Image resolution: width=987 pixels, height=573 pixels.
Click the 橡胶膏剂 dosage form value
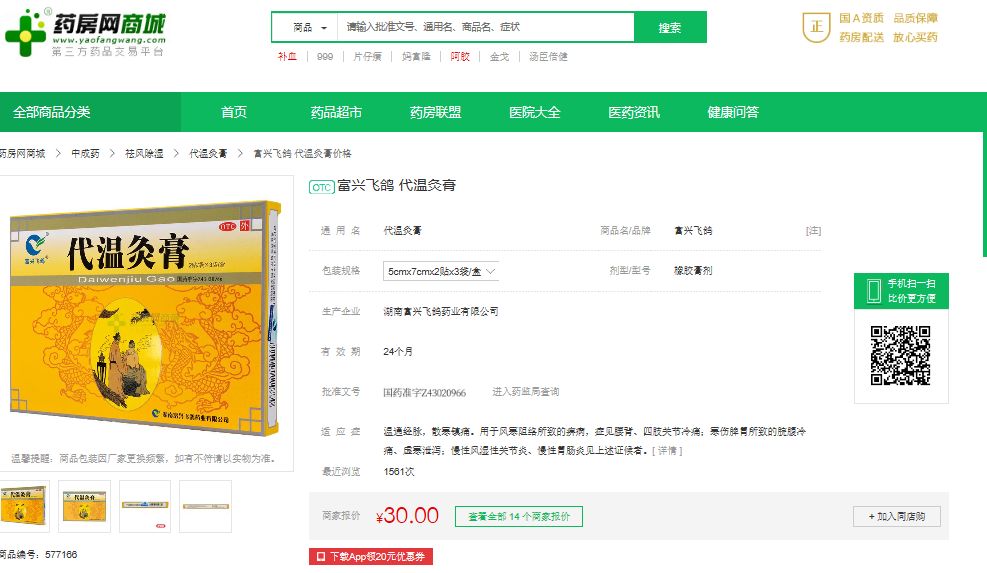[693, 270]
